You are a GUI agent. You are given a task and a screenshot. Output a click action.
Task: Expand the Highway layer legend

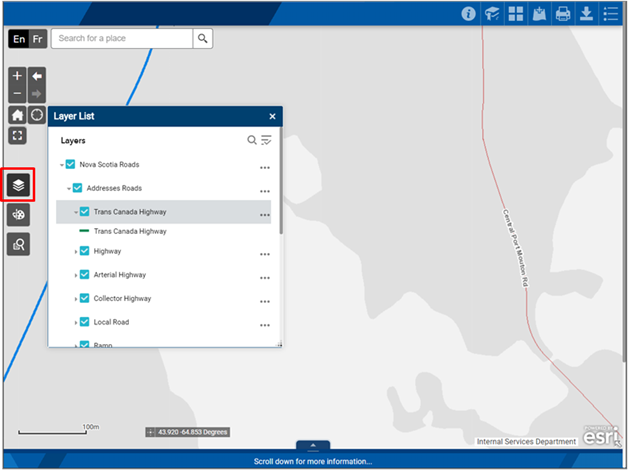click(76, 252)
